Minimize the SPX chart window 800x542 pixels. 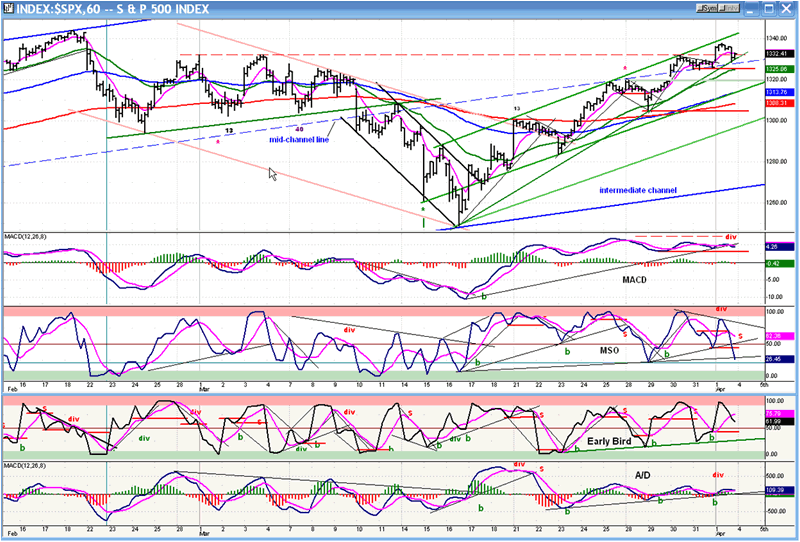[752, 9]
